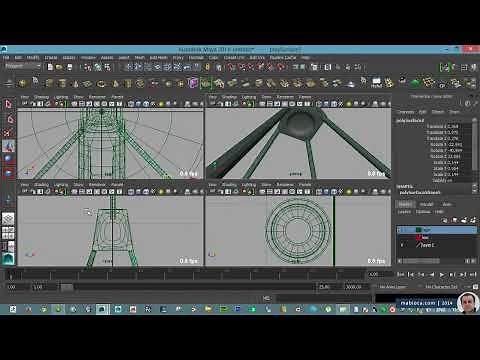
Task: Toggle visibility of the highlighted display layer
Action: 402,230
